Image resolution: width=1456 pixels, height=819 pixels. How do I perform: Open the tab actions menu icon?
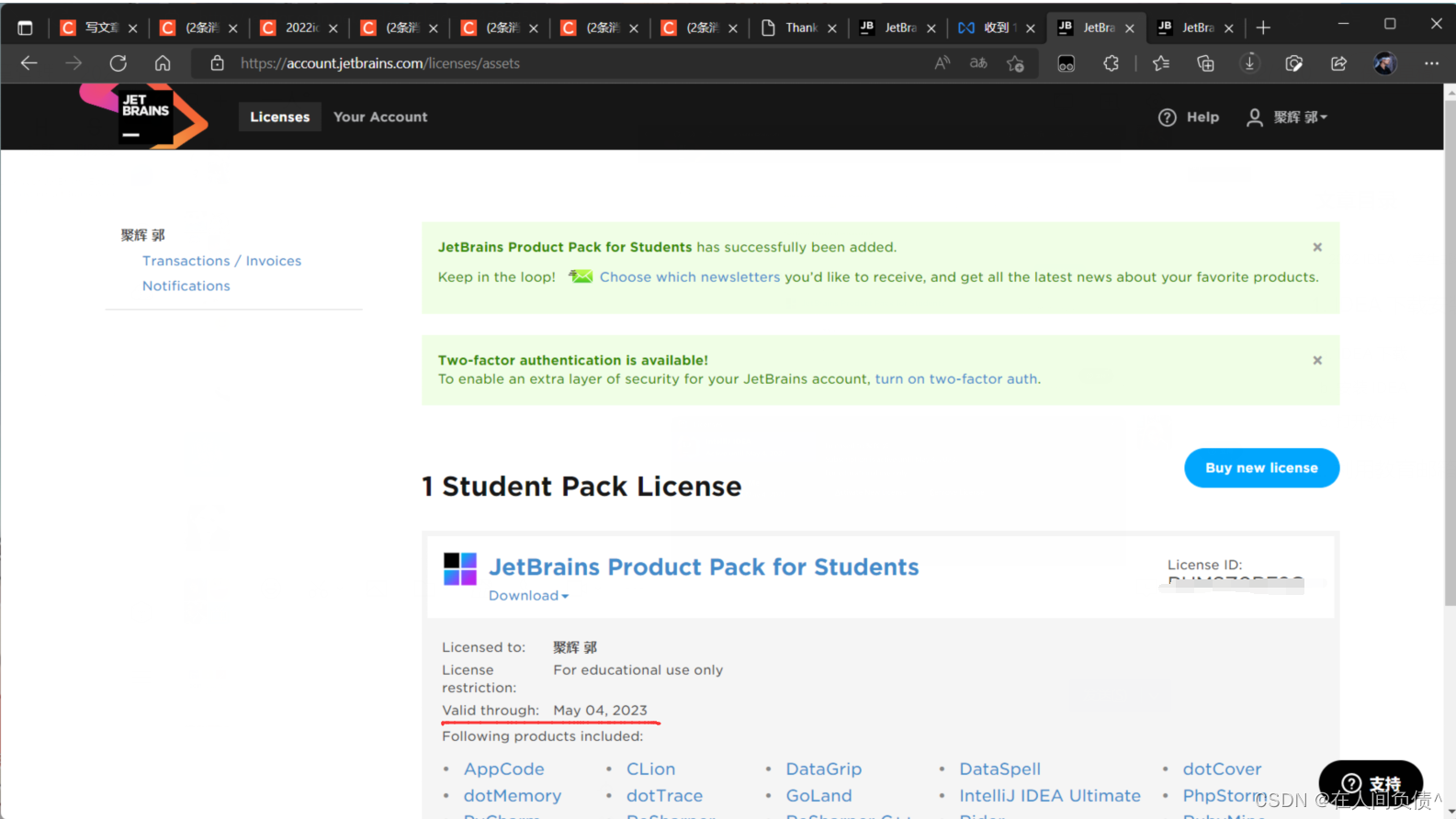(x=25, y=28)
